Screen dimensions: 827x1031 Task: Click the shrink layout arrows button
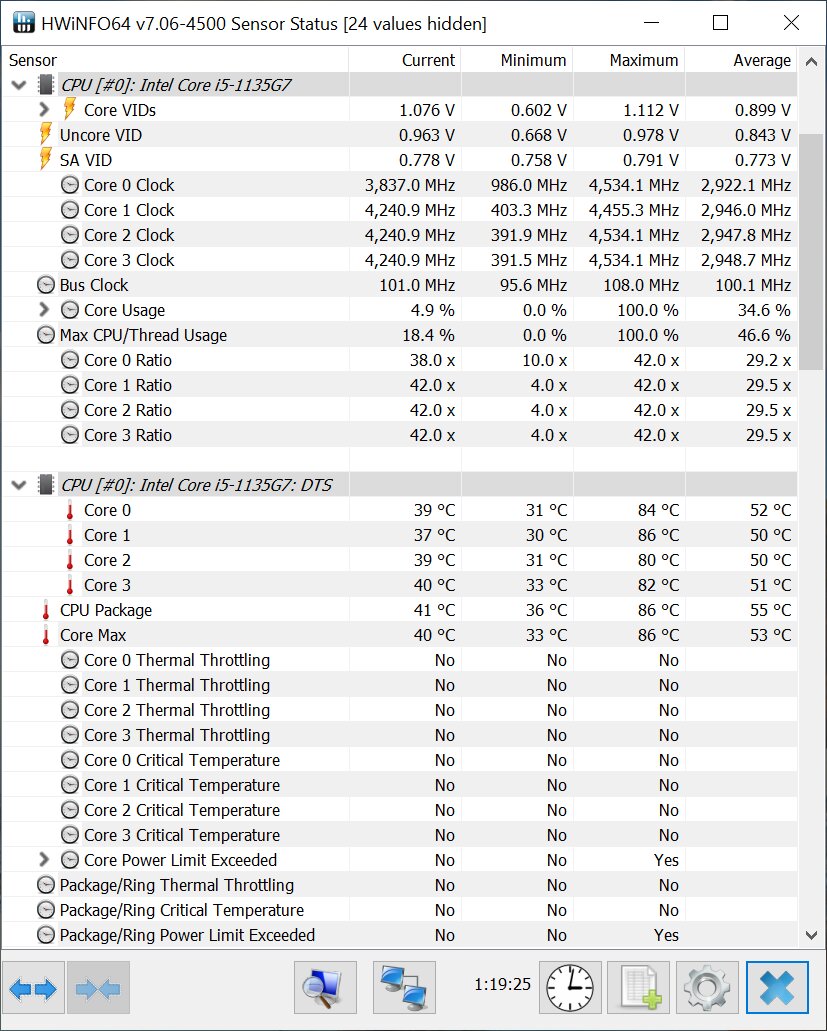click(x=97, y=989)
